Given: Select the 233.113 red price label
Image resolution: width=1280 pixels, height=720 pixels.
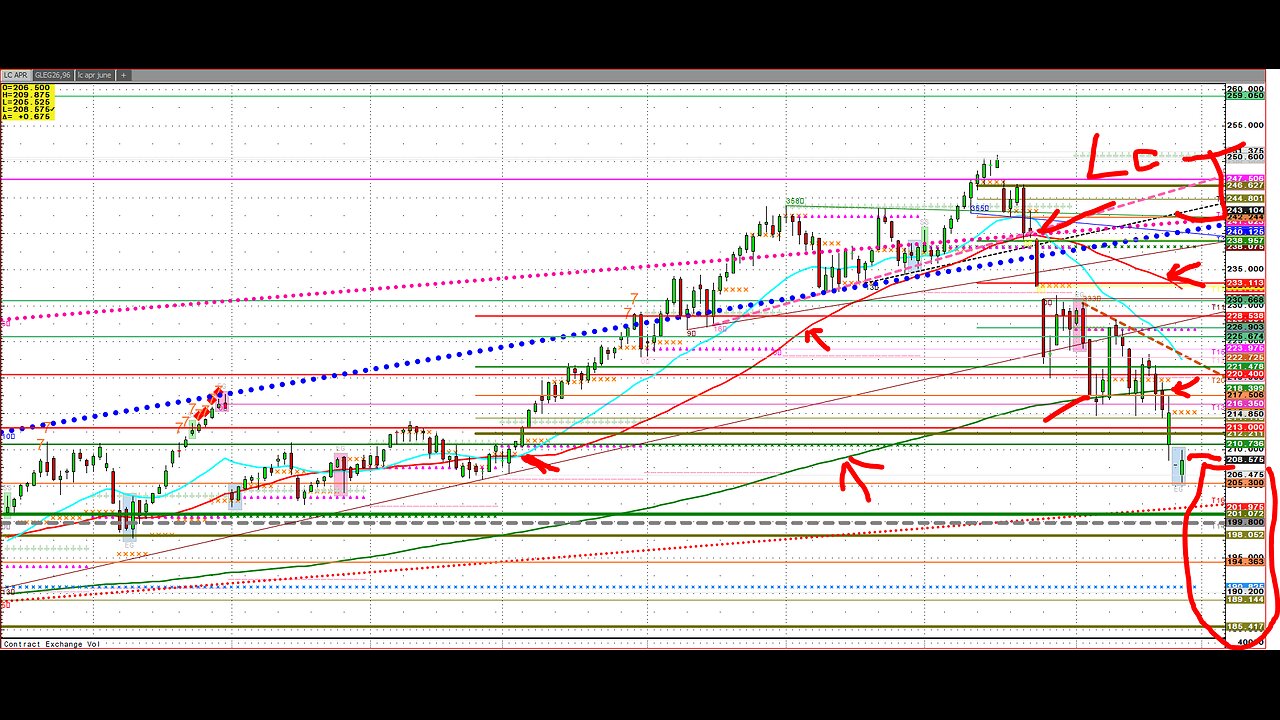Looking at the screenshot, I should point(1245,283).
